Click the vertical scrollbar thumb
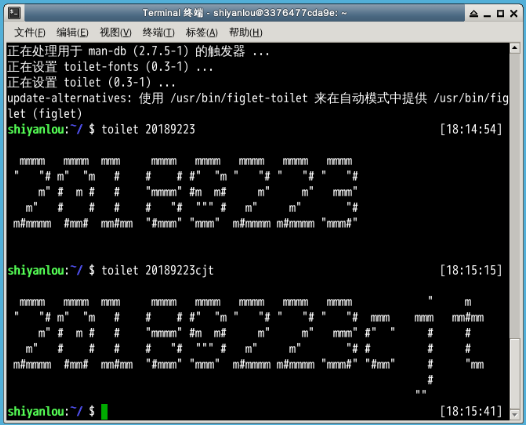 point(515,374)
